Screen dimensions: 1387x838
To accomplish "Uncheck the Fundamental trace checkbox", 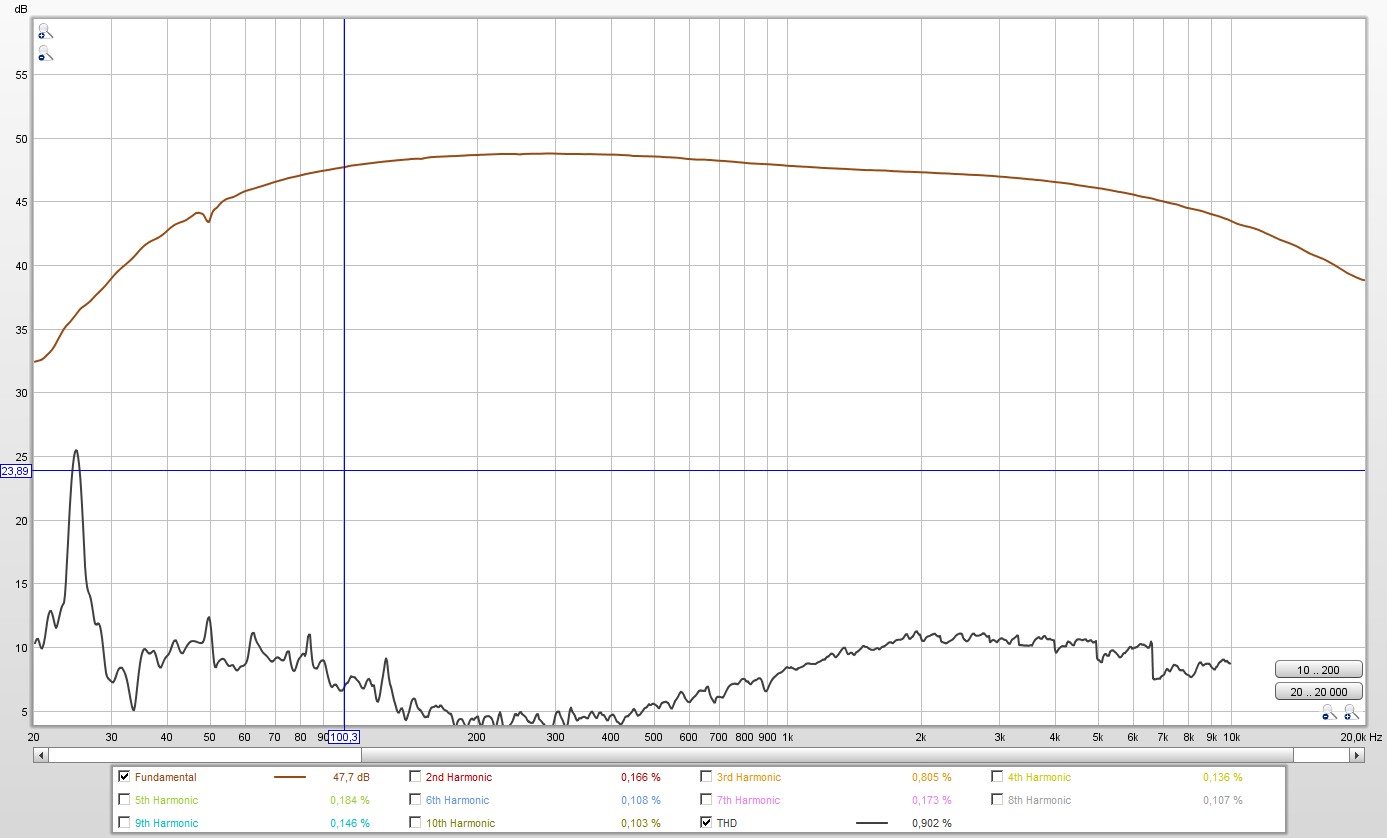I will point(124,777).
